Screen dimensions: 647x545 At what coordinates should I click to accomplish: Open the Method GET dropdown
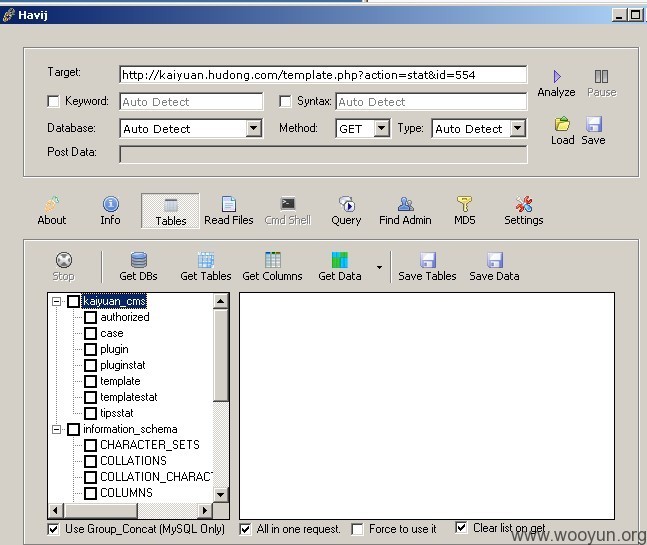(x=382, y=128)
